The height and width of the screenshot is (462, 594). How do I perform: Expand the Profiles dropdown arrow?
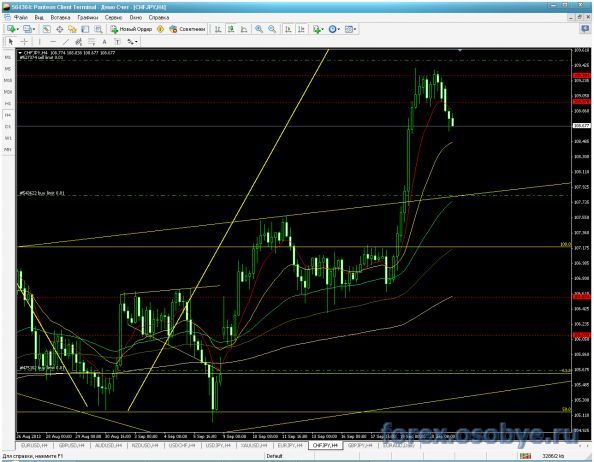pos(34,29)
